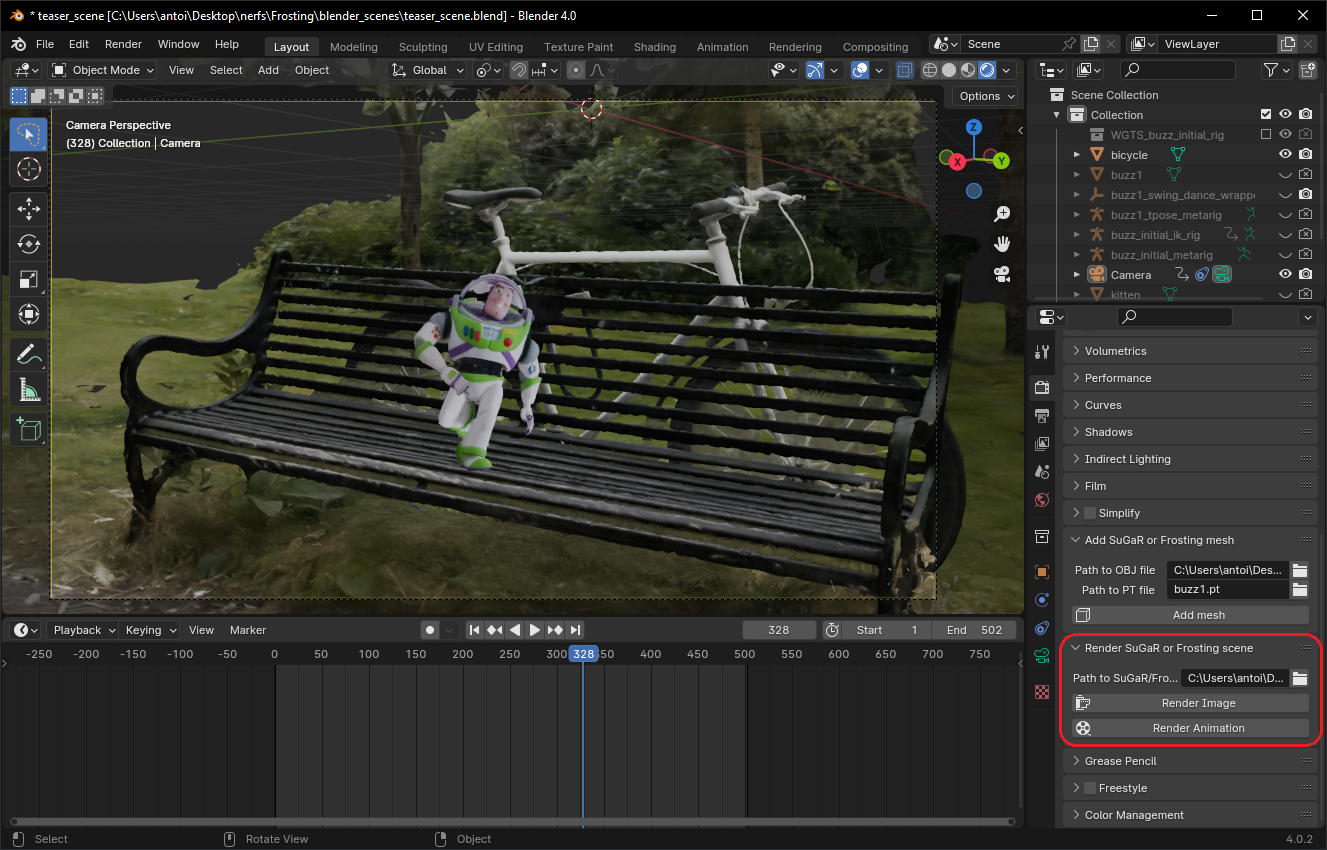
Task: Switch to the Animation workspace tab
Action: tap(723, 47)
